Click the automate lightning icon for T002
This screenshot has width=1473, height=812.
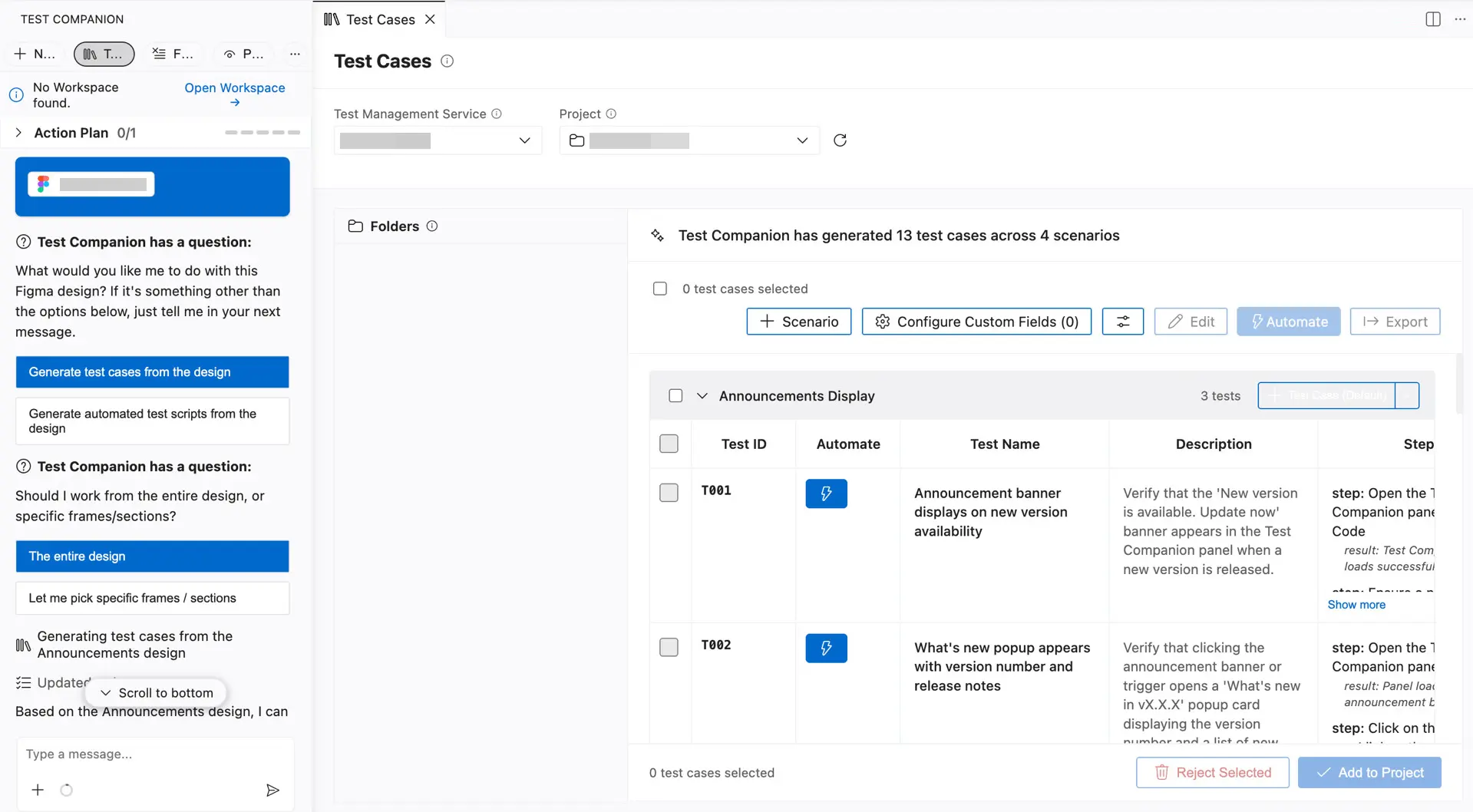point(826,649)
